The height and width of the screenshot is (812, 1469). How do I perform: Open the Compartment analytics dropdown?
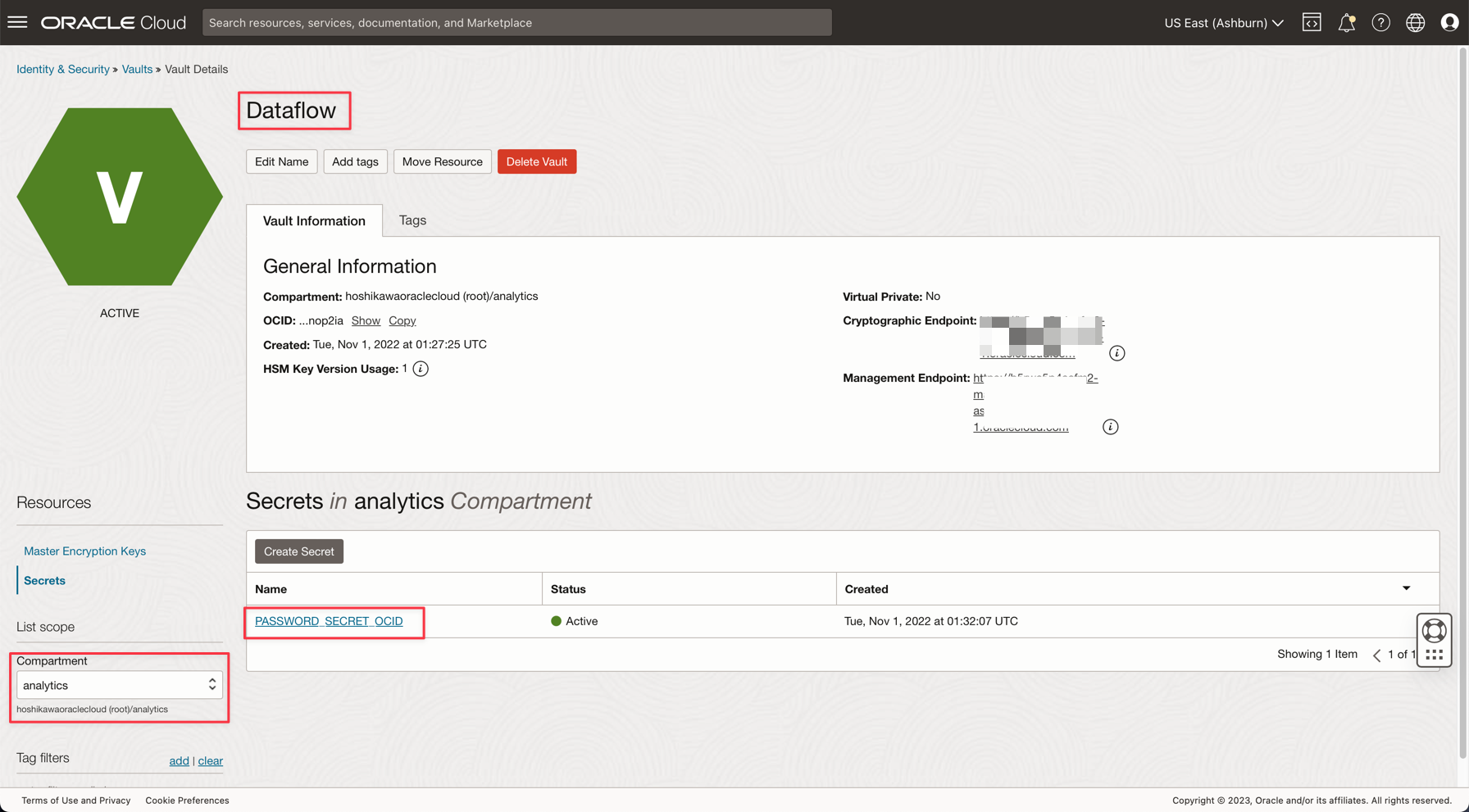click(120, 685)
